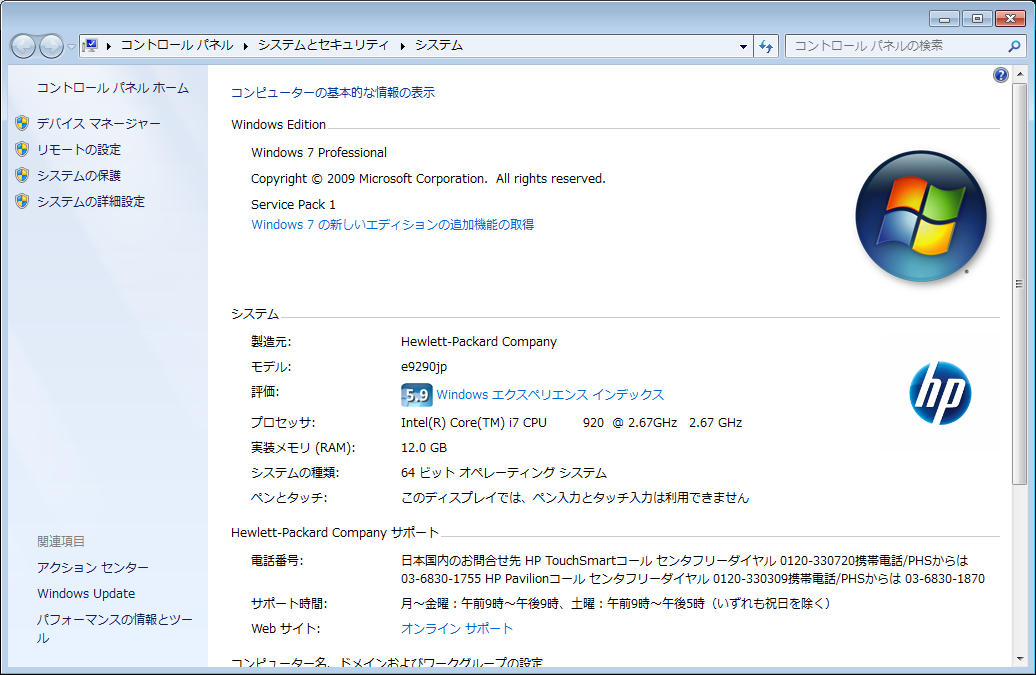The width and height of the screenshot is (1036, 675).
Task: Expand the arrow after システムとセキュリティ
Action: (x=402, y=46)
